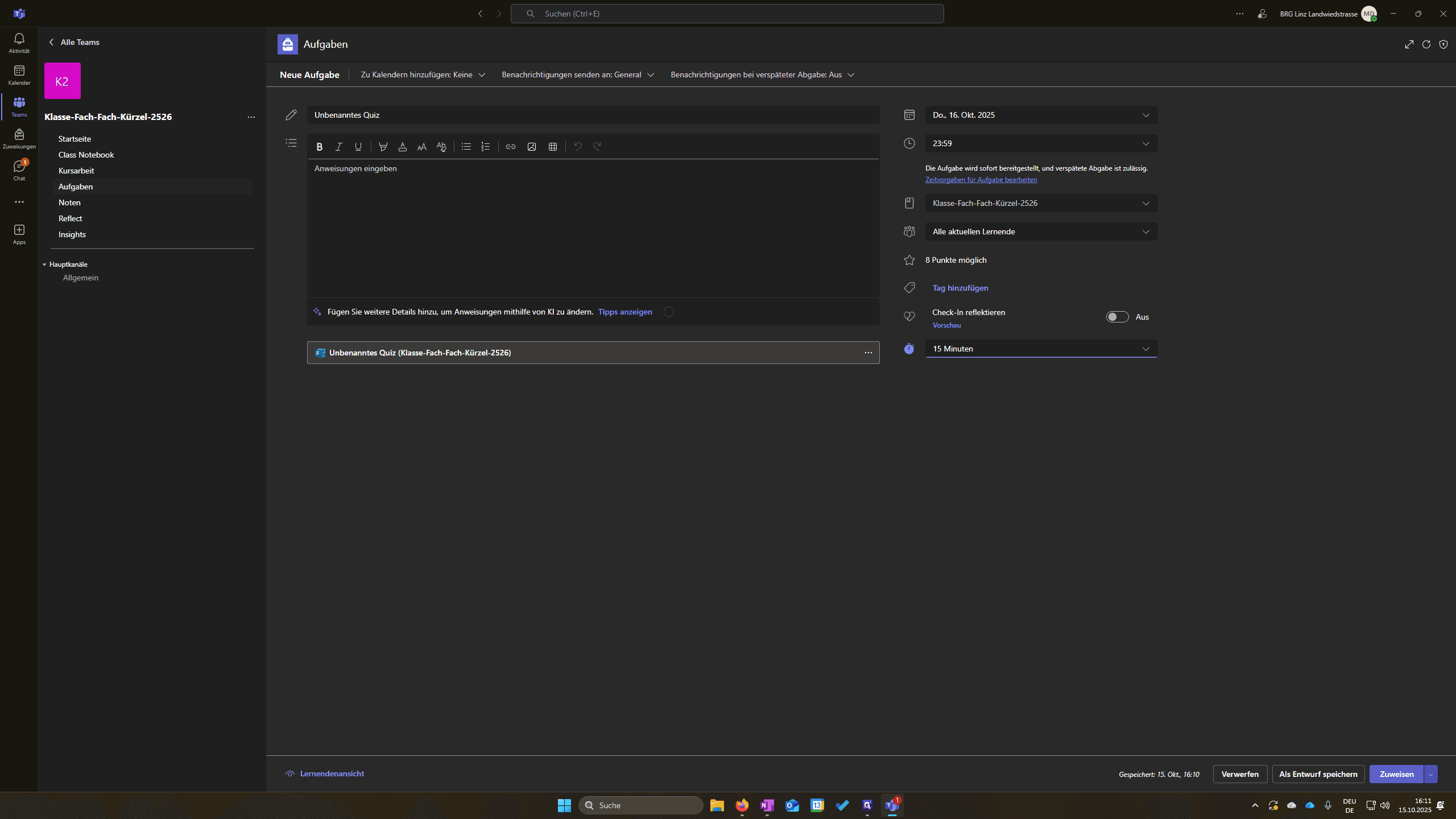Screen dimensions: 1456x819
Task: Click Tag hinzufügen link
Action: coord(960,288)
